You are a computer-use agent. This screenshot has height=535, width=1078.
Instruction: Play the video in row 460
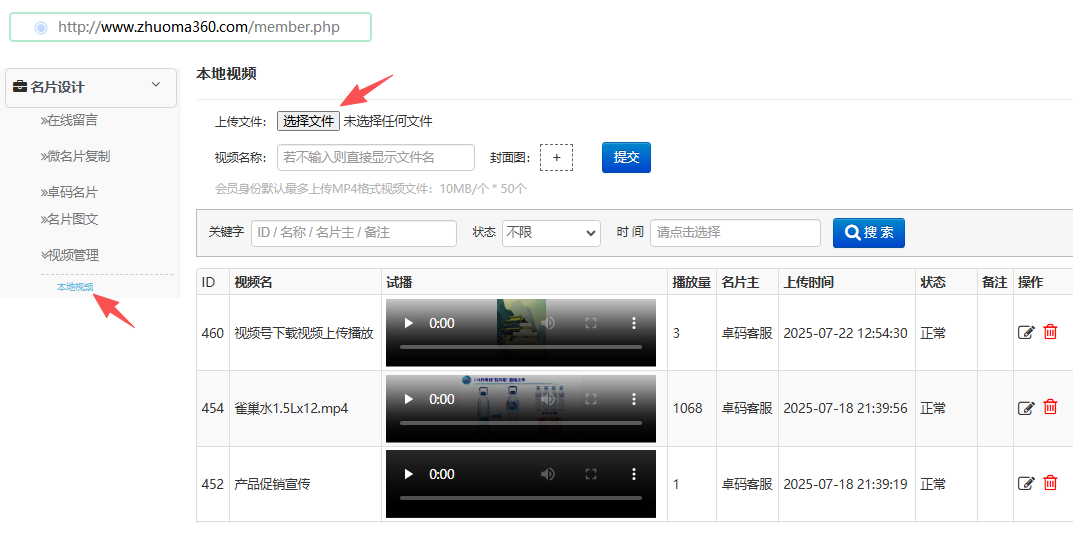pos(408,323)
